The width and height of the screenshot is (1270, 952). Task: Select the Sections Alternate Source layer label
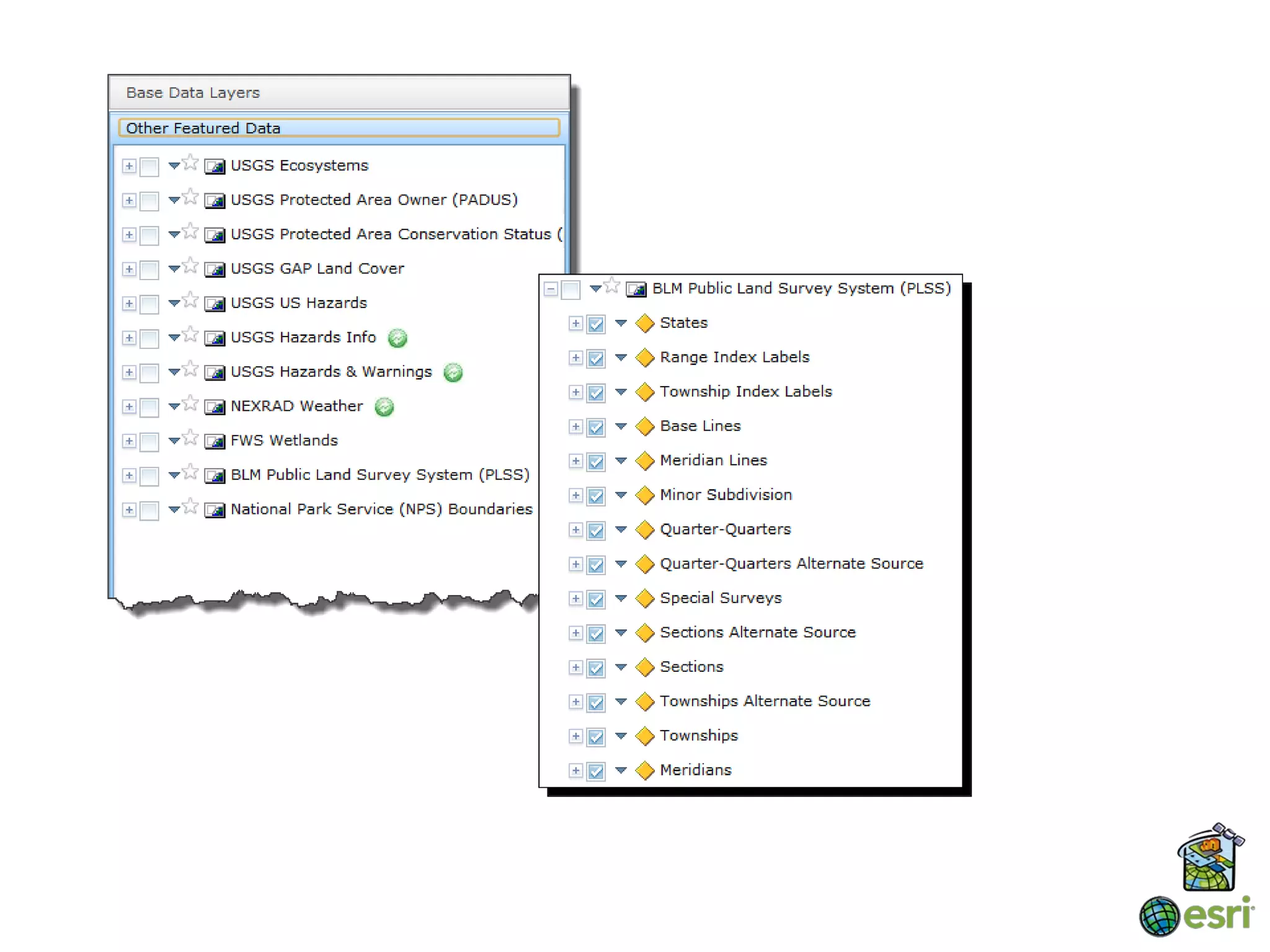757,632
